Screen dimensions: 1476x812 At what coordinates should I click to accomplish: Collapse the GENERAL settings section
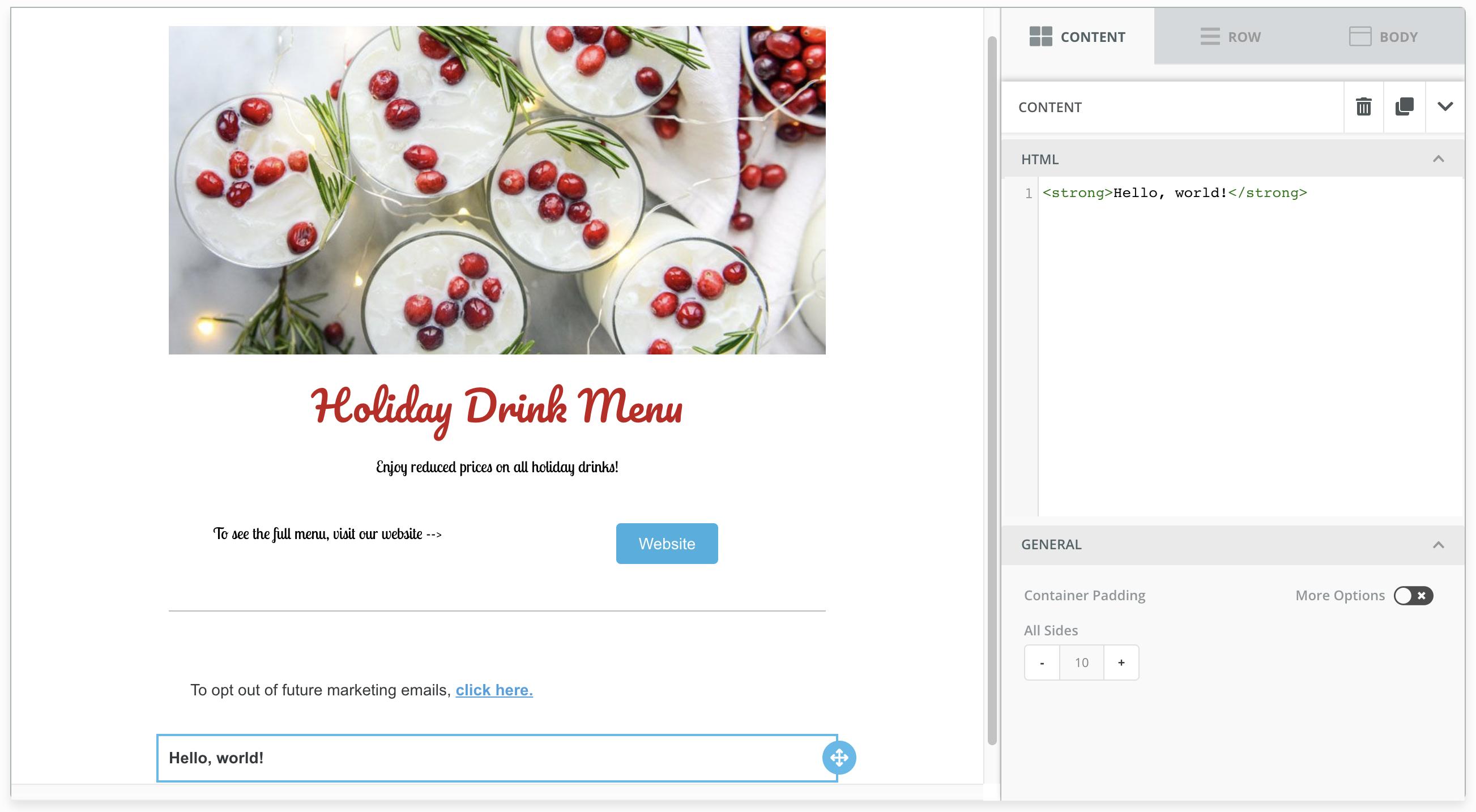pyautogui.click(x=1438, y=544)
